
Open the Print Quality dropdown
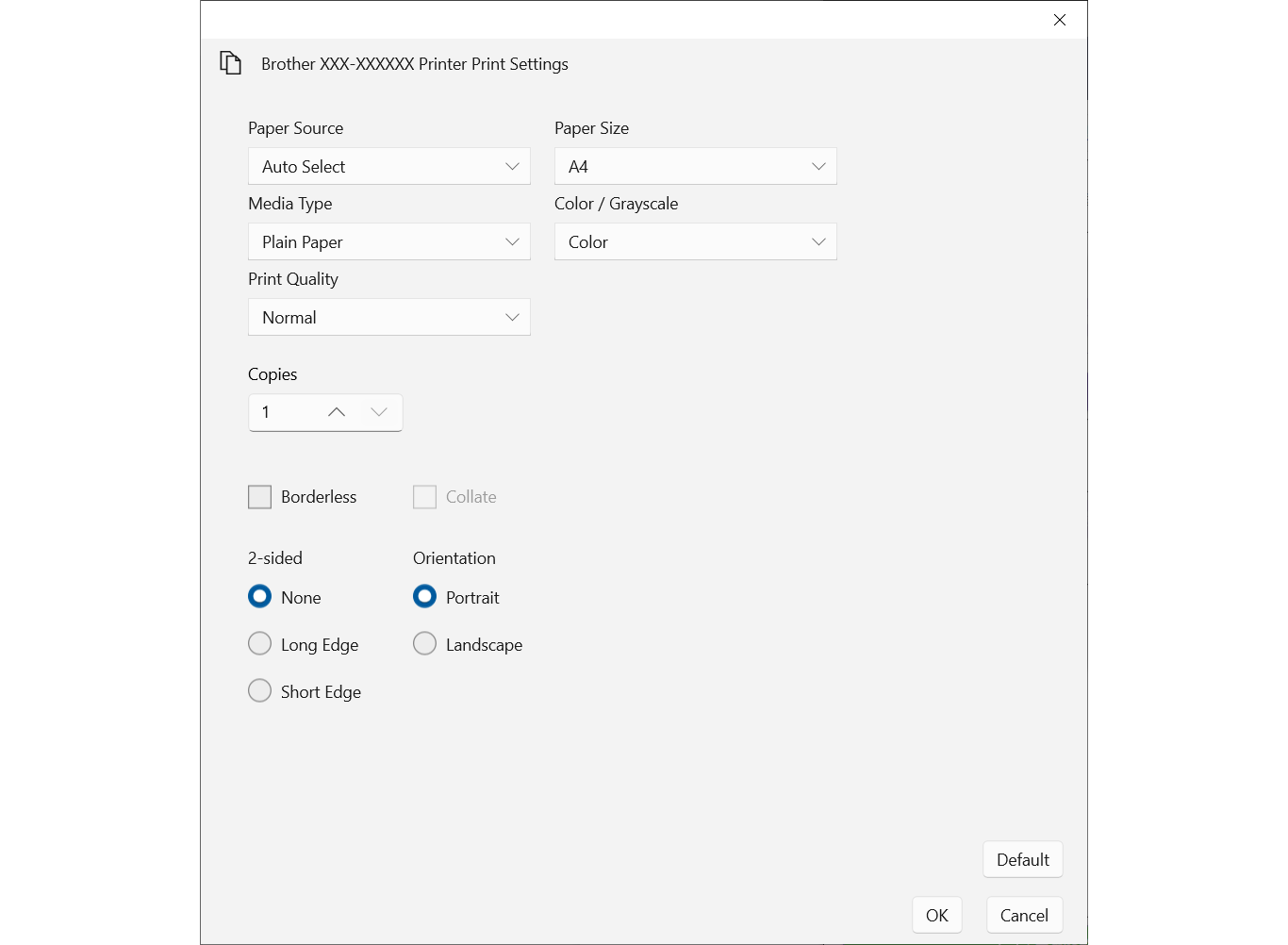(389, 317)
